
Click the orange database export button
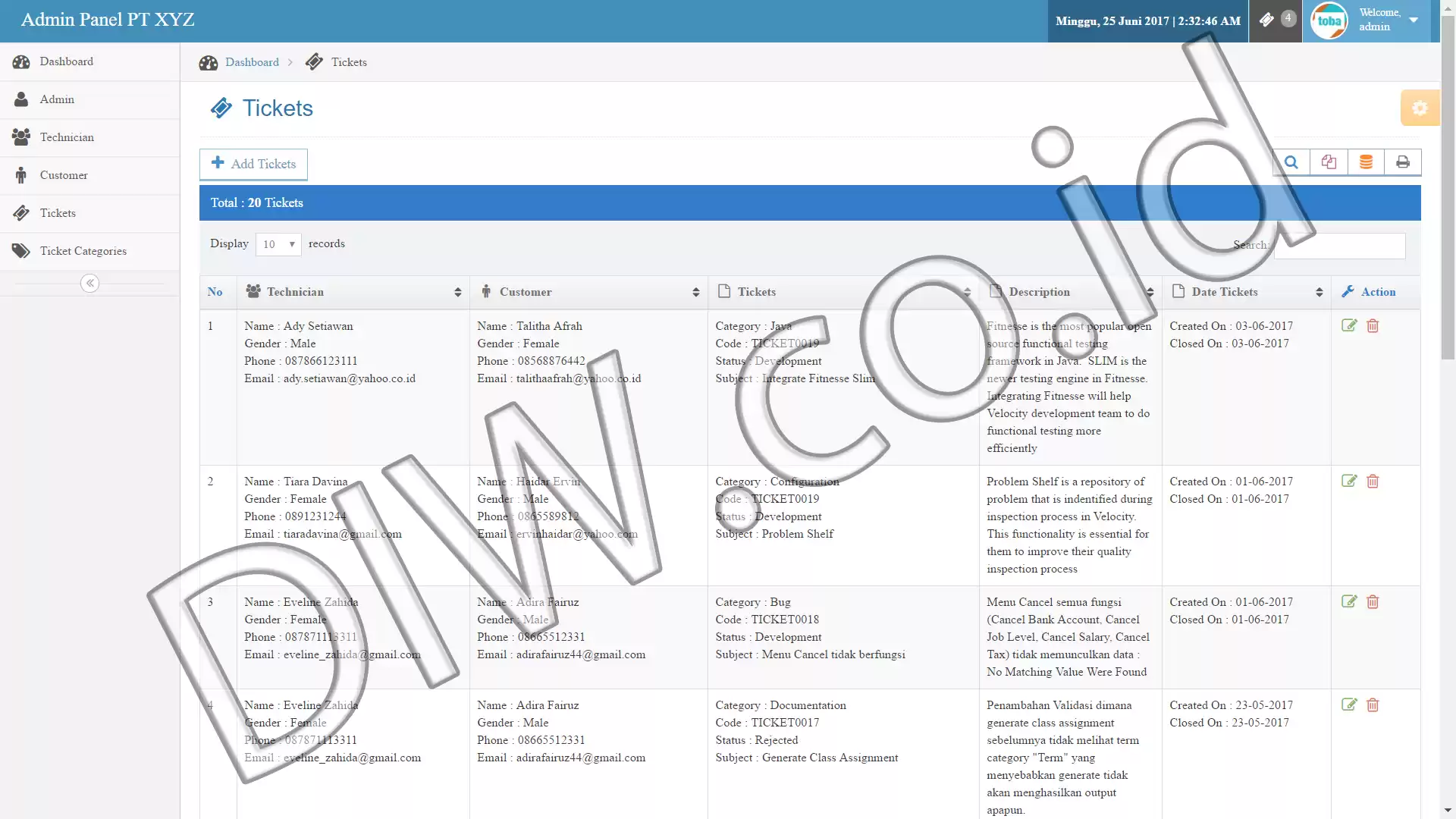tap(1366, 162)
